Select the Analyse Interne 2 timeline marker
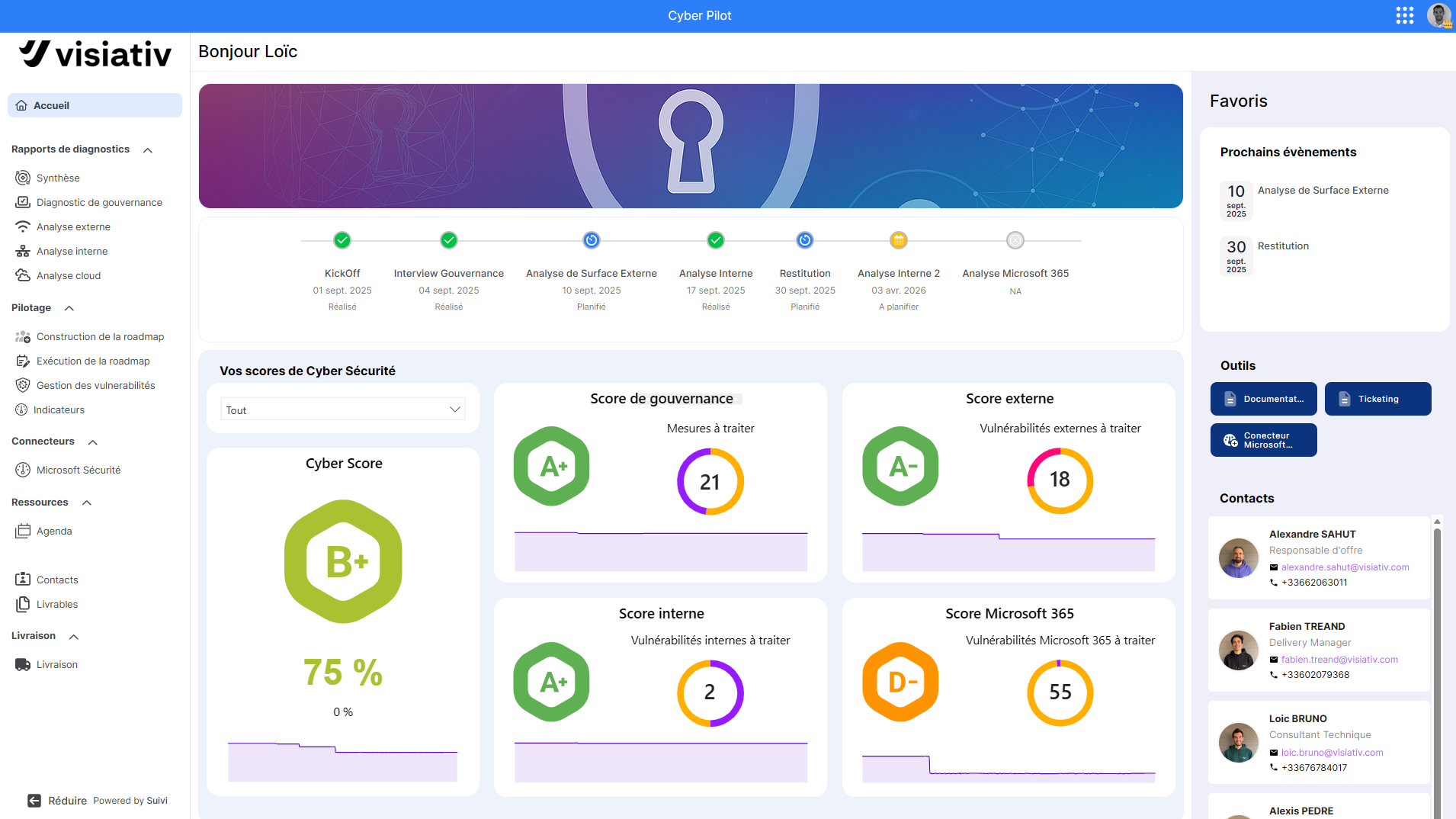Viewport: 1456px width, 819px height. click(x=899, y=240)
